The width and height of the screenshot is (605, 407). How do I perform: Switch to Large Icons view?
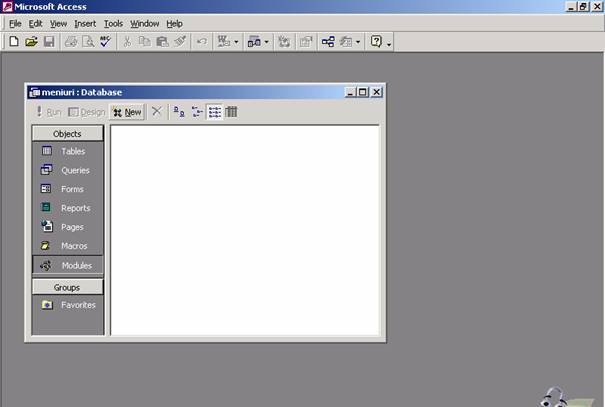179,112
